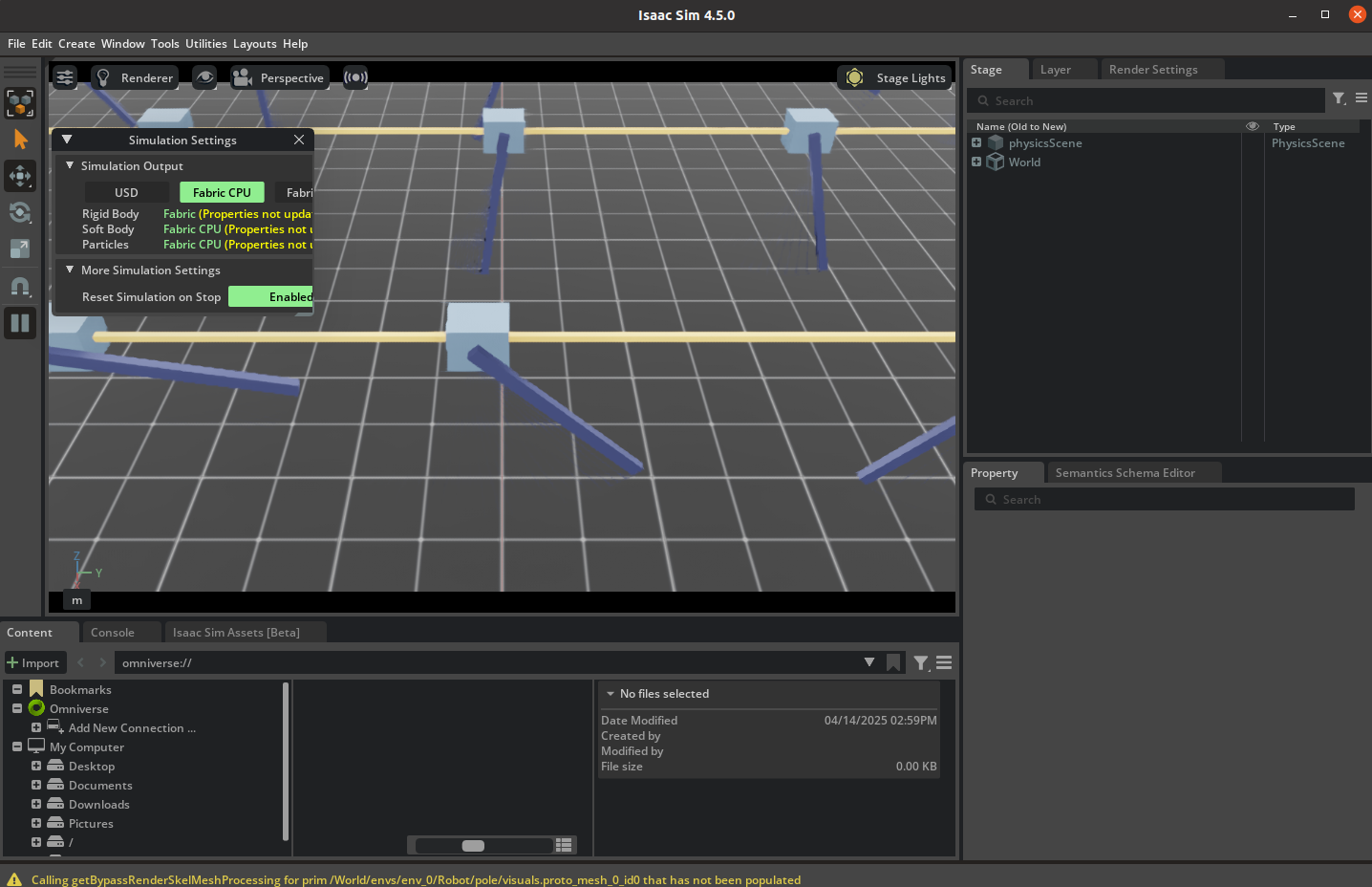The image size is (1372, 887).
Task: Close the Simulation Settings panel
Action: click(x=299, y=140)
